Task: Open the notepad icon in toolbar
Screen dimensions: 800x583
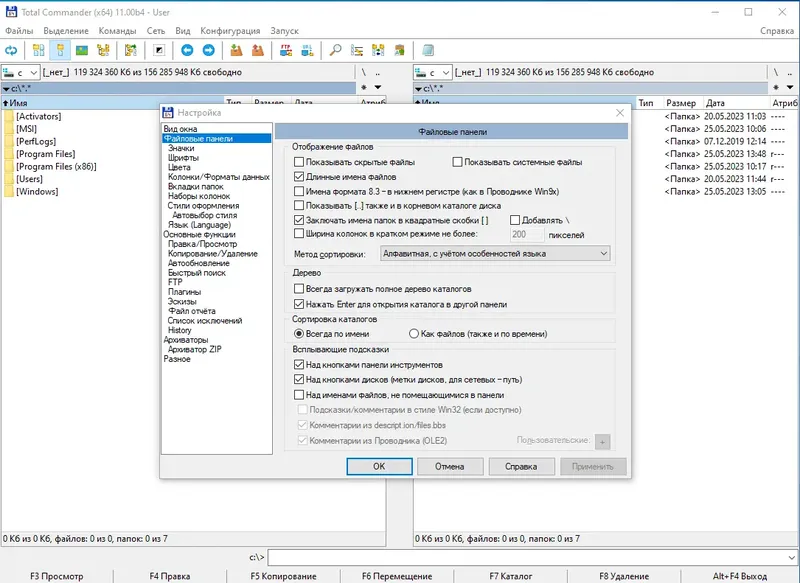Action: [428, 50]
